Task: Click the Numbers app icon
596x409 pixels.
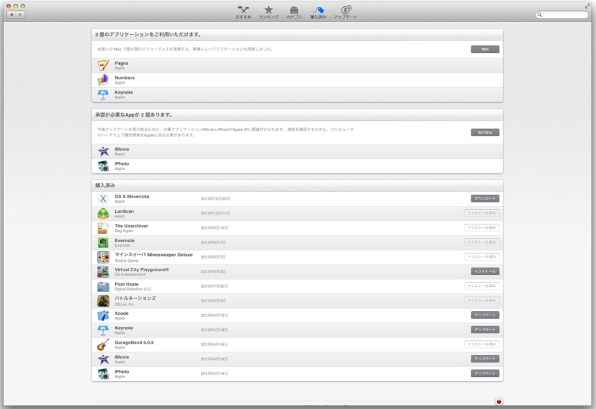Action: (103, 80)
